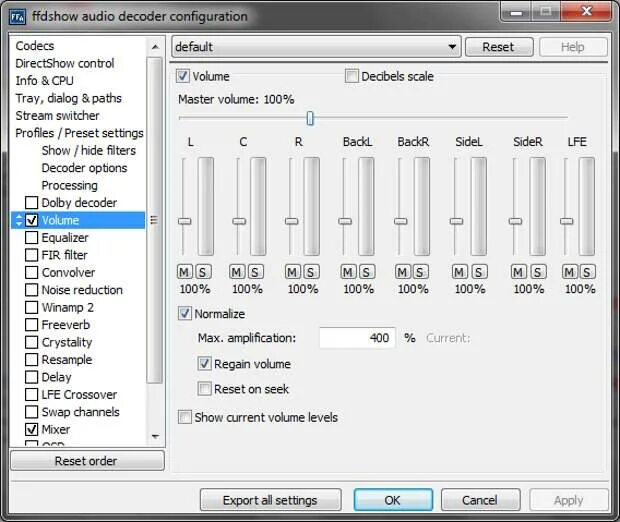
Task: Select the Crystality filter entry
Action: 67,342
